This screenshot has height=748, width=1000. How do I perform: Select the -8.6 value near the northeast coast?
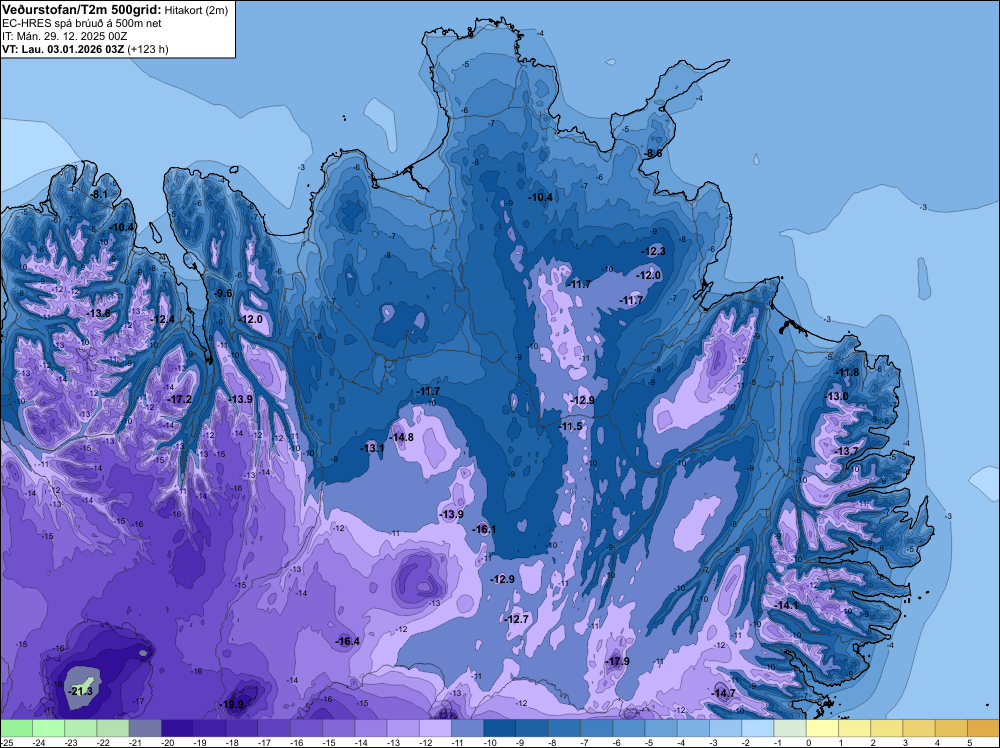click(652, 154)
